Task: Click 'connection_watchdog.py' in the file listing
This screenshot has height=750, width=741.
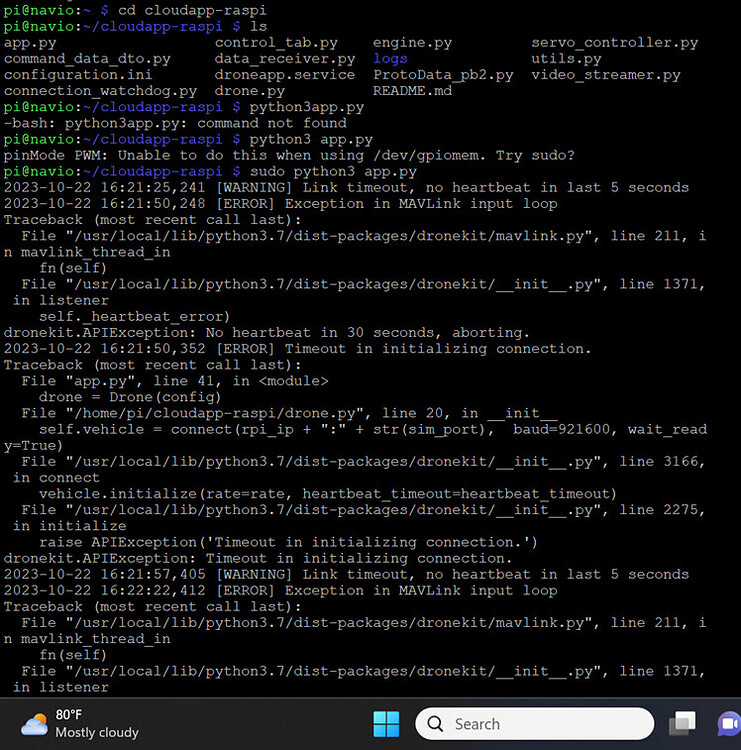Action: 100,91
